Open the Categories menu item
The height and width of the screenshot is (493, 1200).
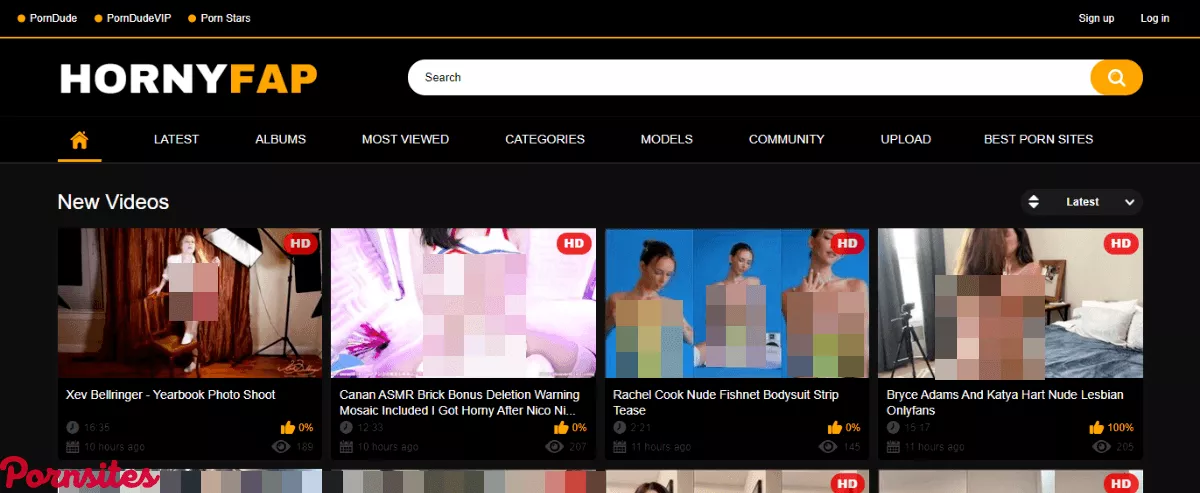pos(544,139)
